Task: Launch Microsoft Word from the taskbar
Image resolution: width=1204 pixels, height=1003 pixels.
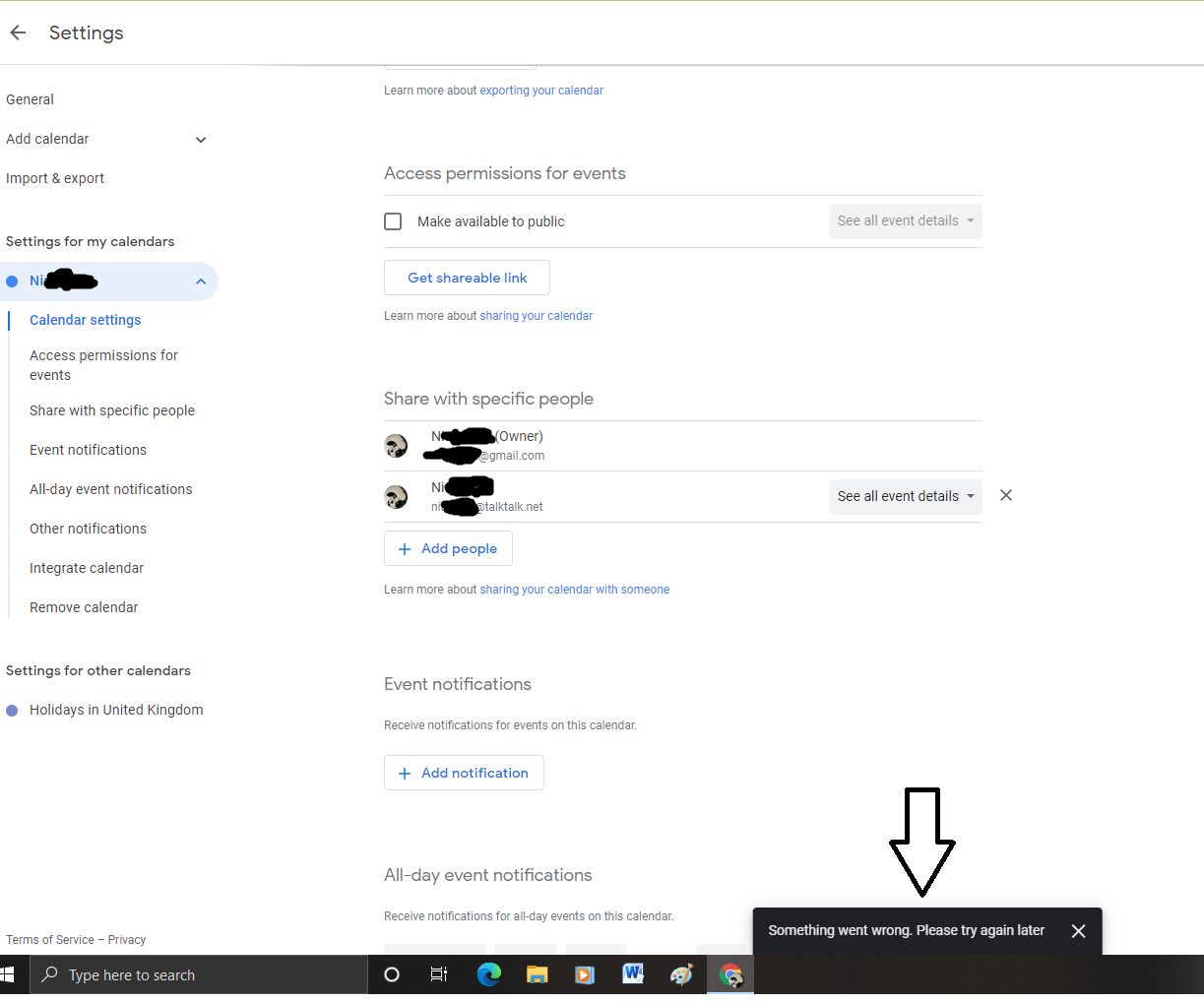Action: coord(633,974)
